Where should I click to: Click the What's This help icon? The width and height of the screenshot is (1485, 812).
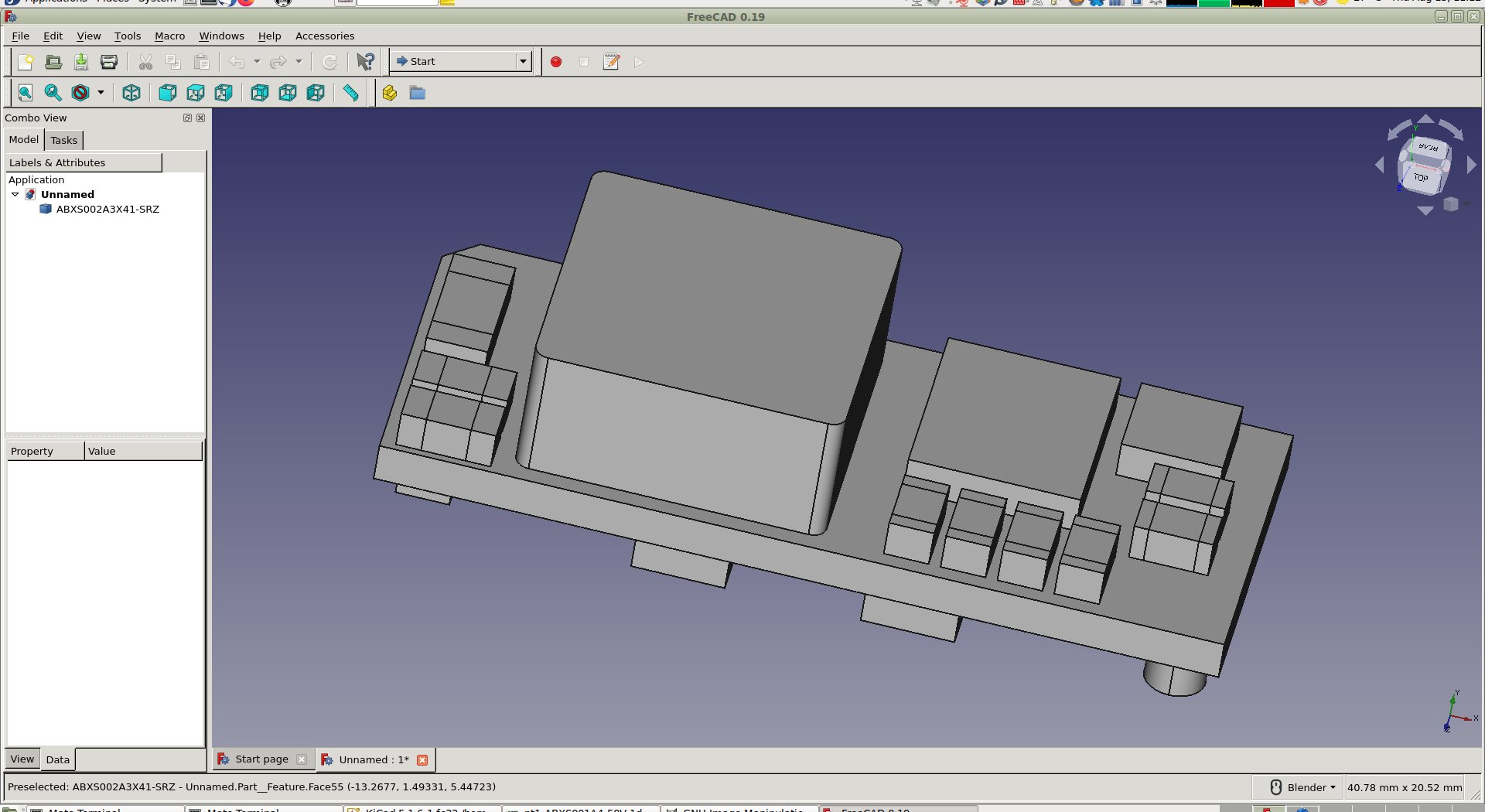(x=365, y=62)
